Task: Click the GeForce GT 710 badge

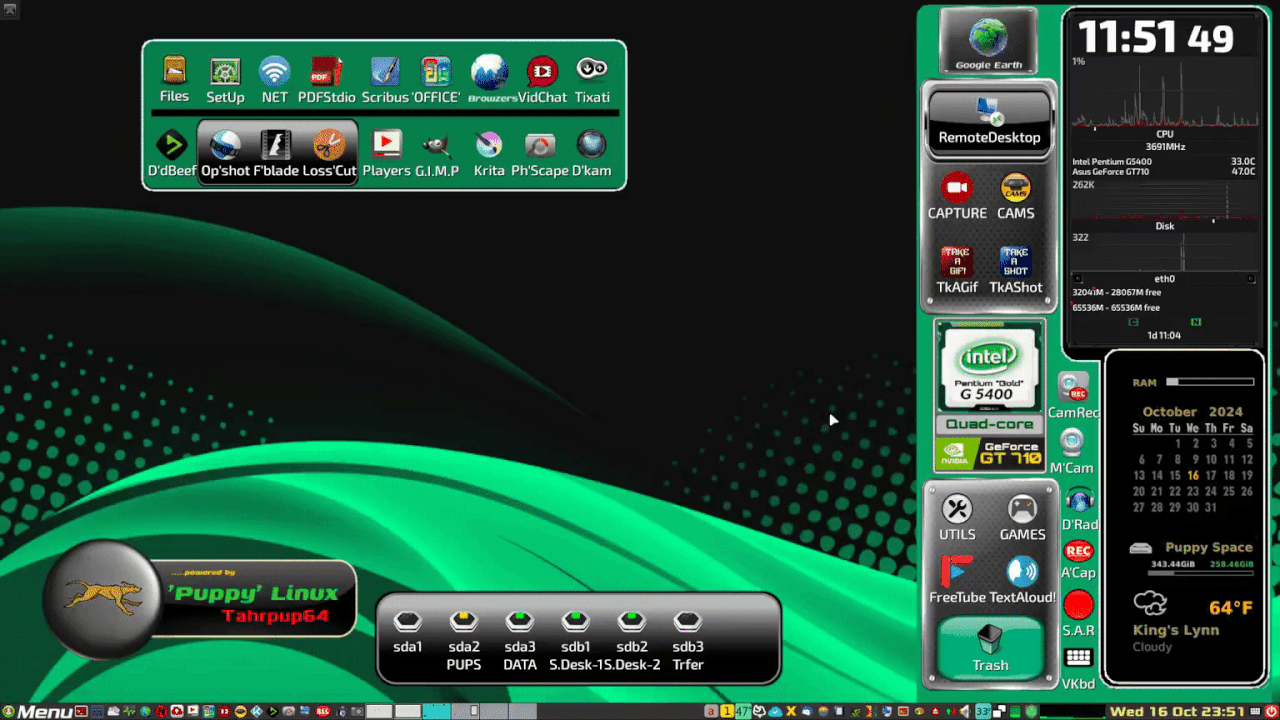Action: click(x=988, y=454)
